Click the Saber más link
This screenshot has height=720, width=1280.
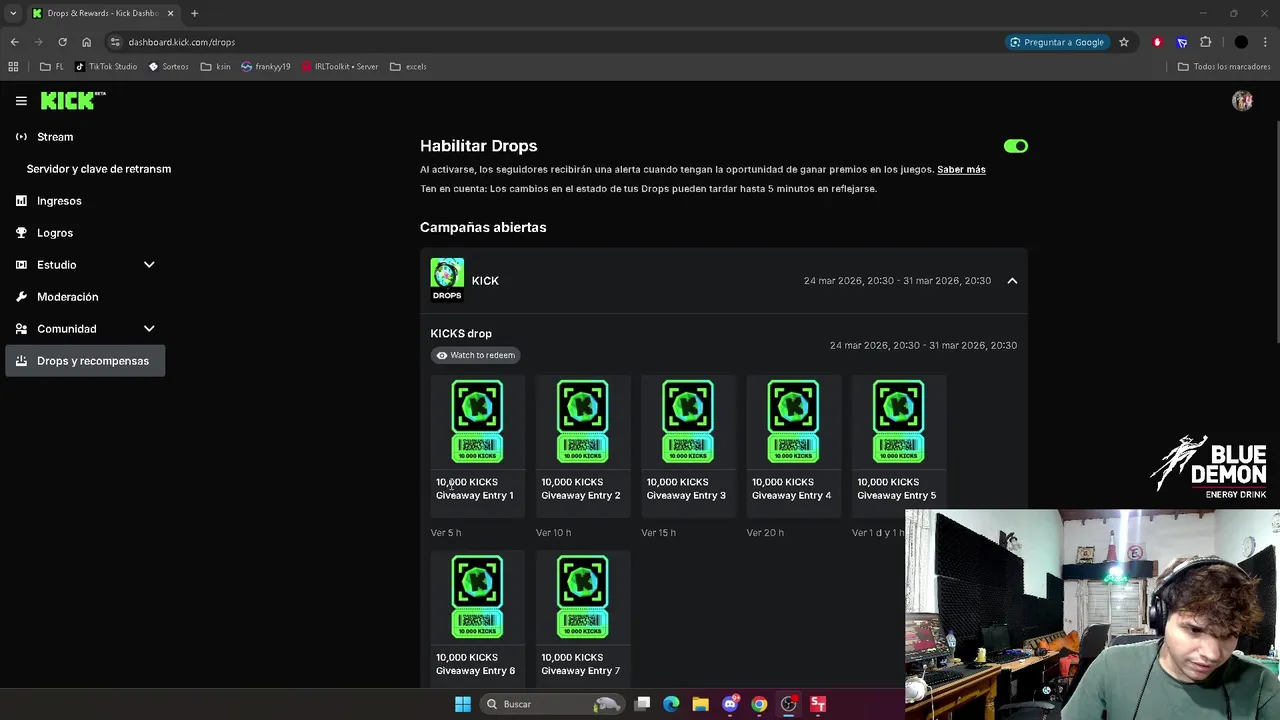tap(961, 170)
